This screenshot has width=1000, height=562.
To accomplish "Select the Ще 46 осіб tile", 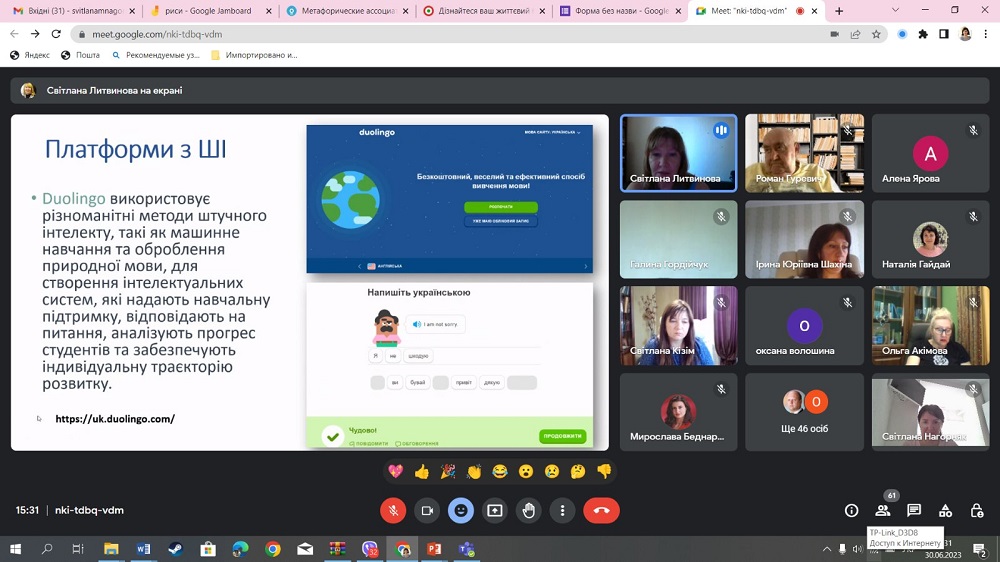I will pos(804,412).
